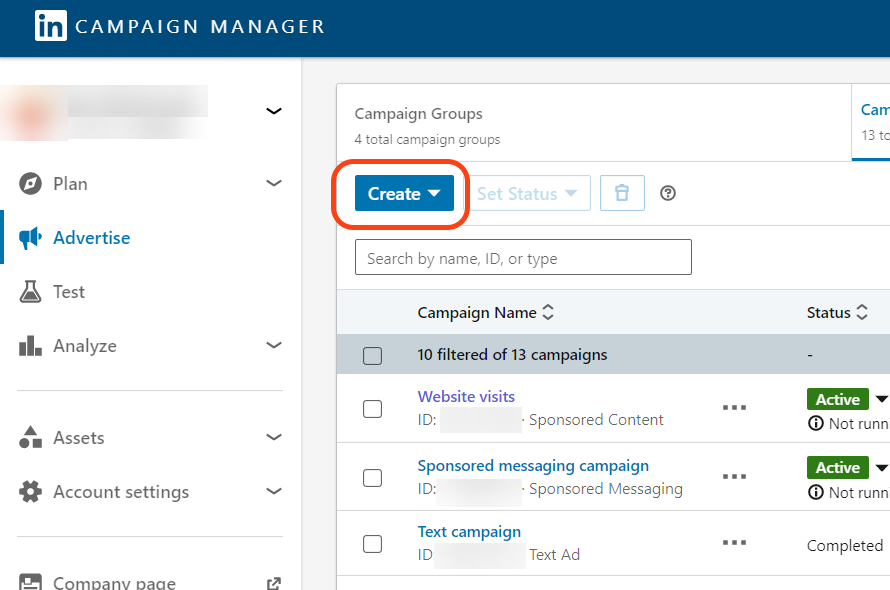
Task: Switch to Campaign Groups tab
Action: pos(594,123)
